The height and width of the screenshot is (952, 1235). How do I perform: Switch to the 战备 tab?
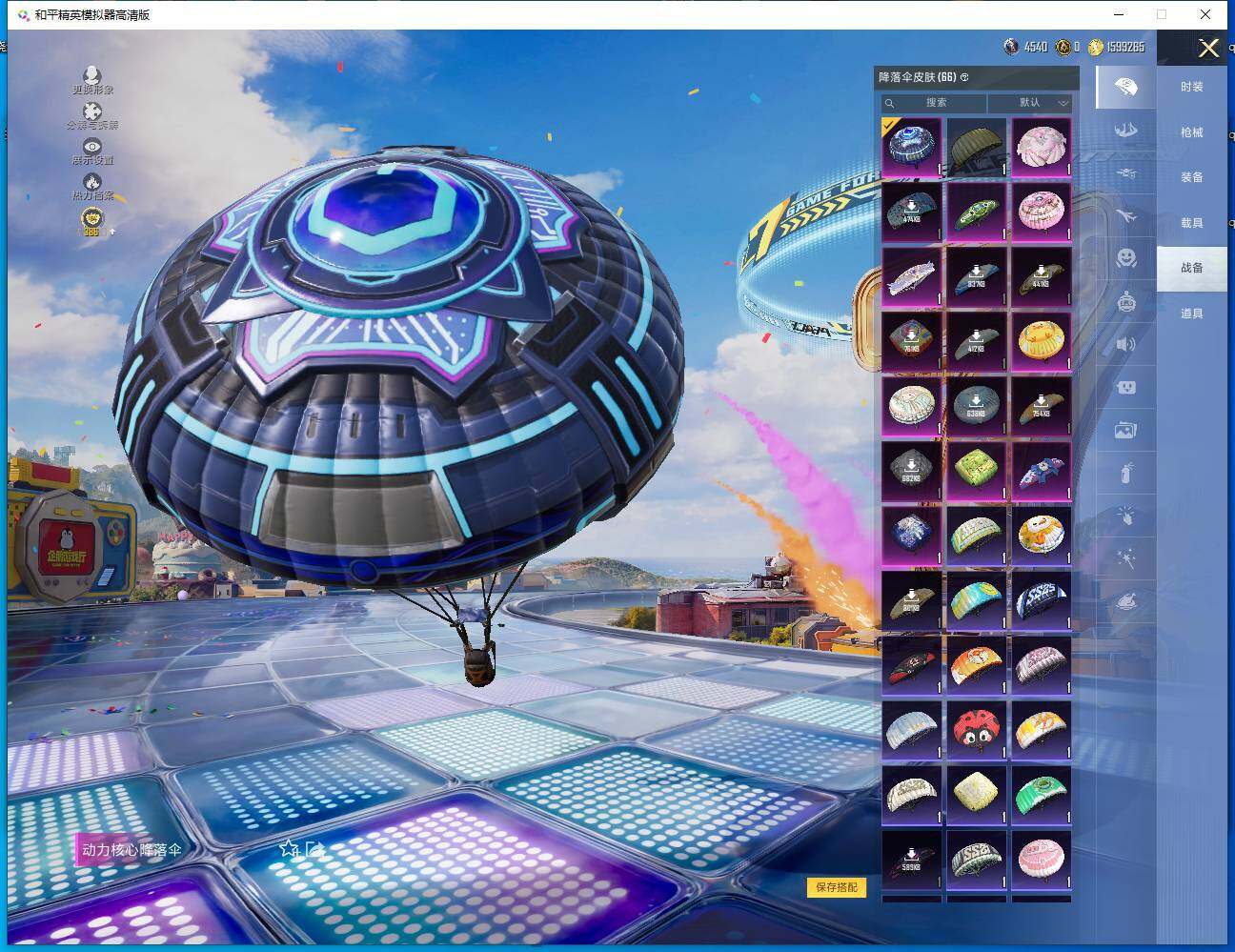[1192, 268]
